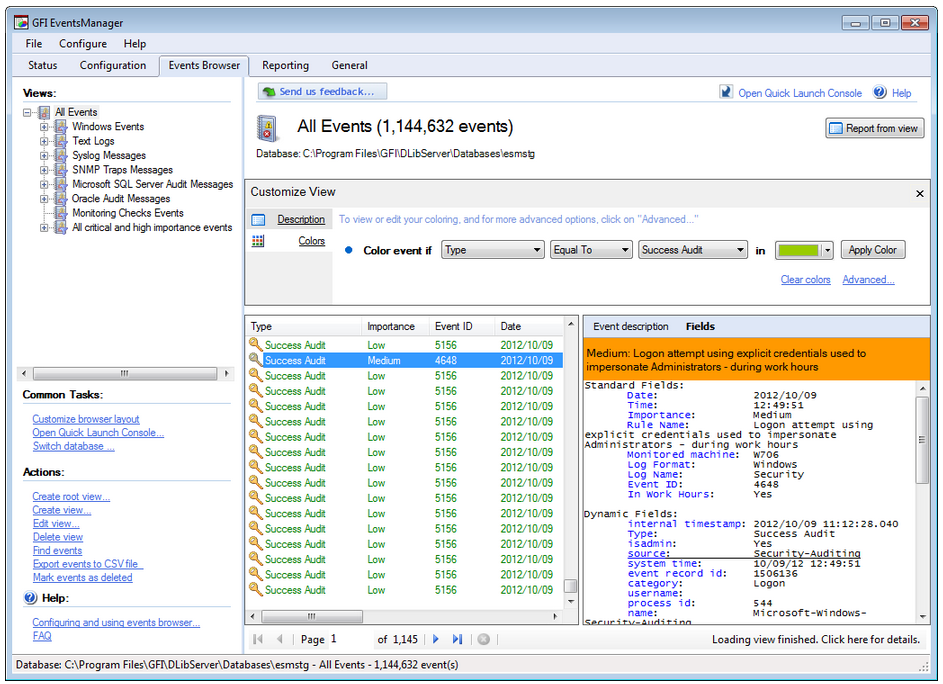Select the 'Color event if' radio bullet
The height and width of the screenshot is (684, 943).
(x=348, y=250)
